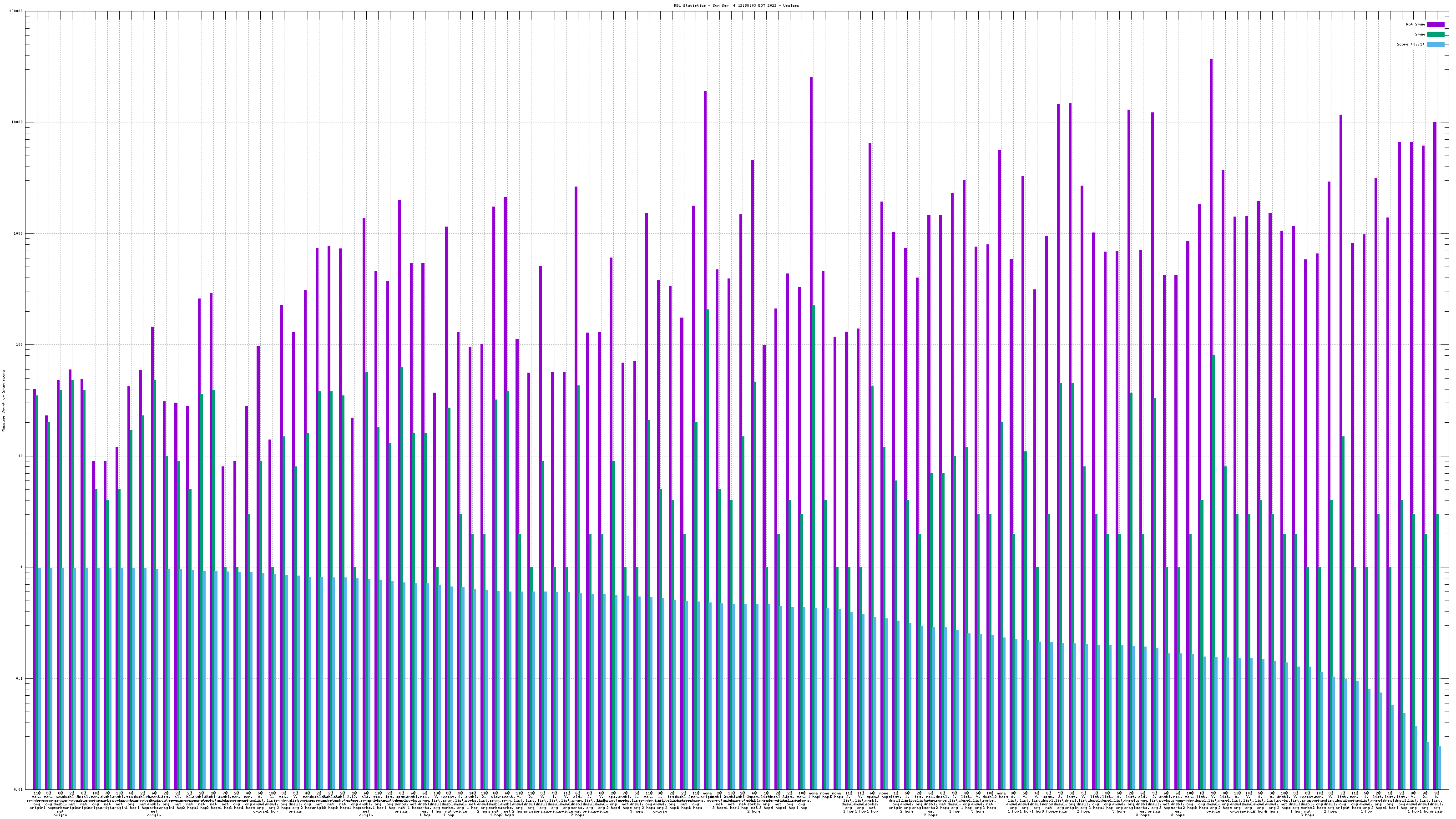Click the 'Message Count or Spam Score' axis title
This screenshot has width=1456, height=819.
(x=3, y=401)
